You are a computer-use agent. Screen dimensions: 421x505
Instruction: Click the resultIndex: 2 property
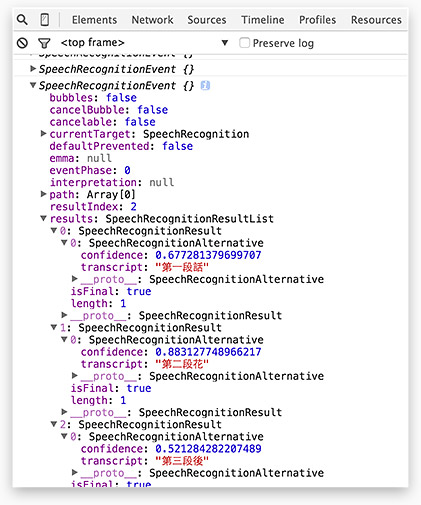coord(93,207)
